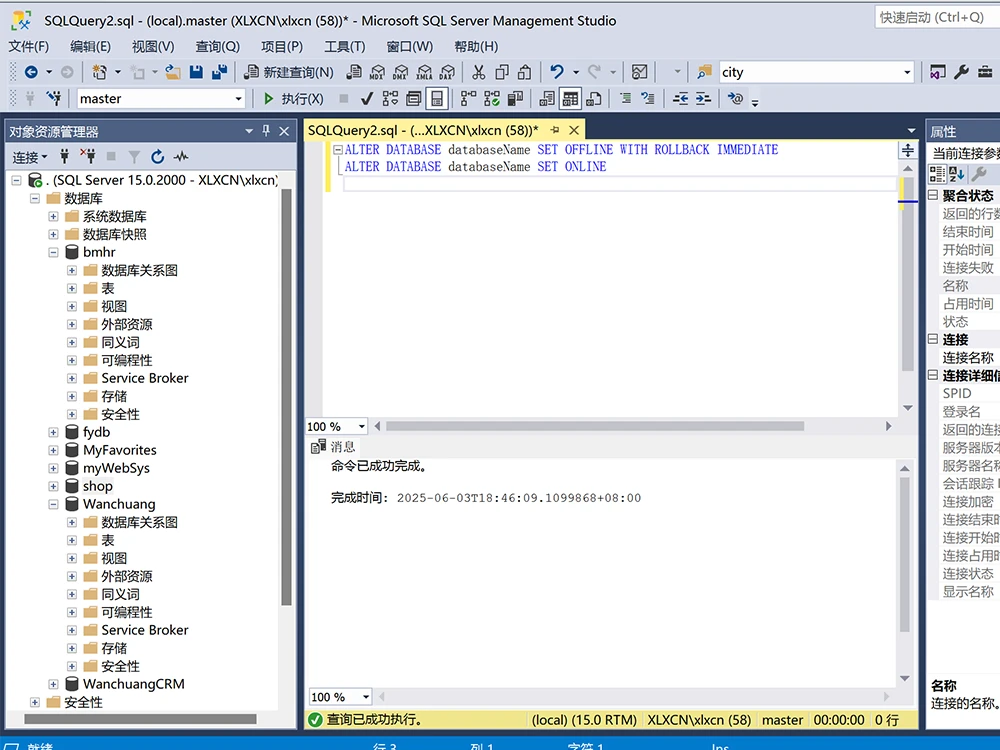
Task: Open the query editor zoom 100 % dropdown
Action: 362,426
